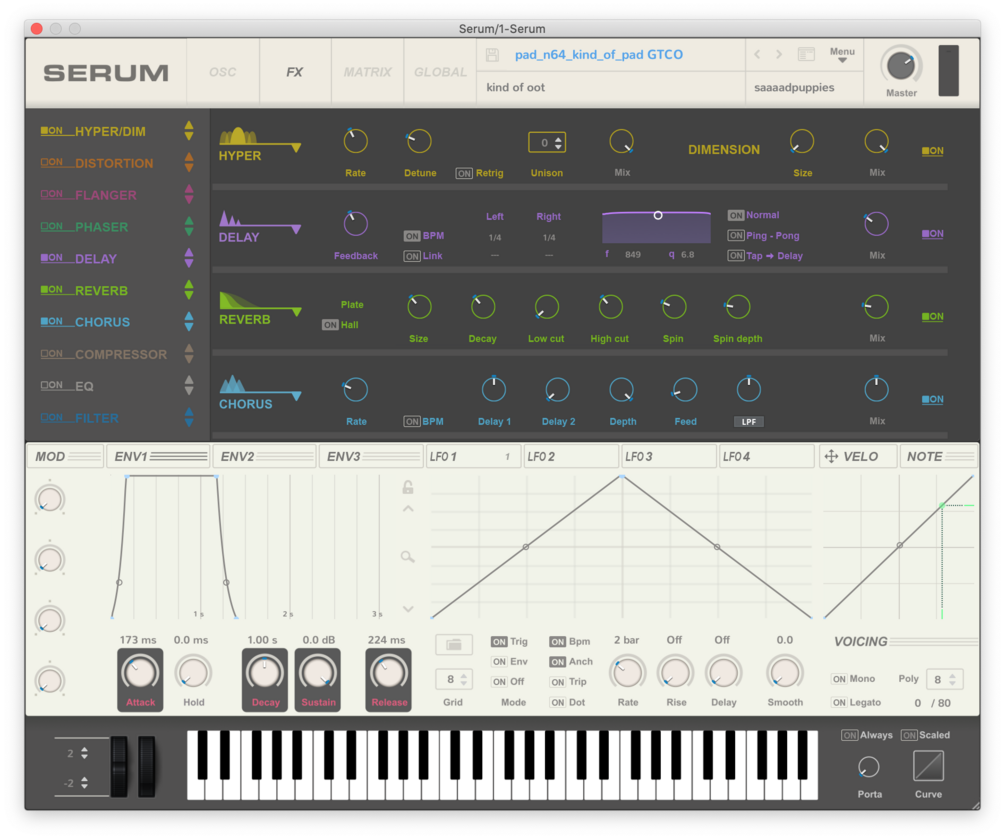Toggle Delay BPM sync
This screenshot has height=839, width=1005.
411,236
